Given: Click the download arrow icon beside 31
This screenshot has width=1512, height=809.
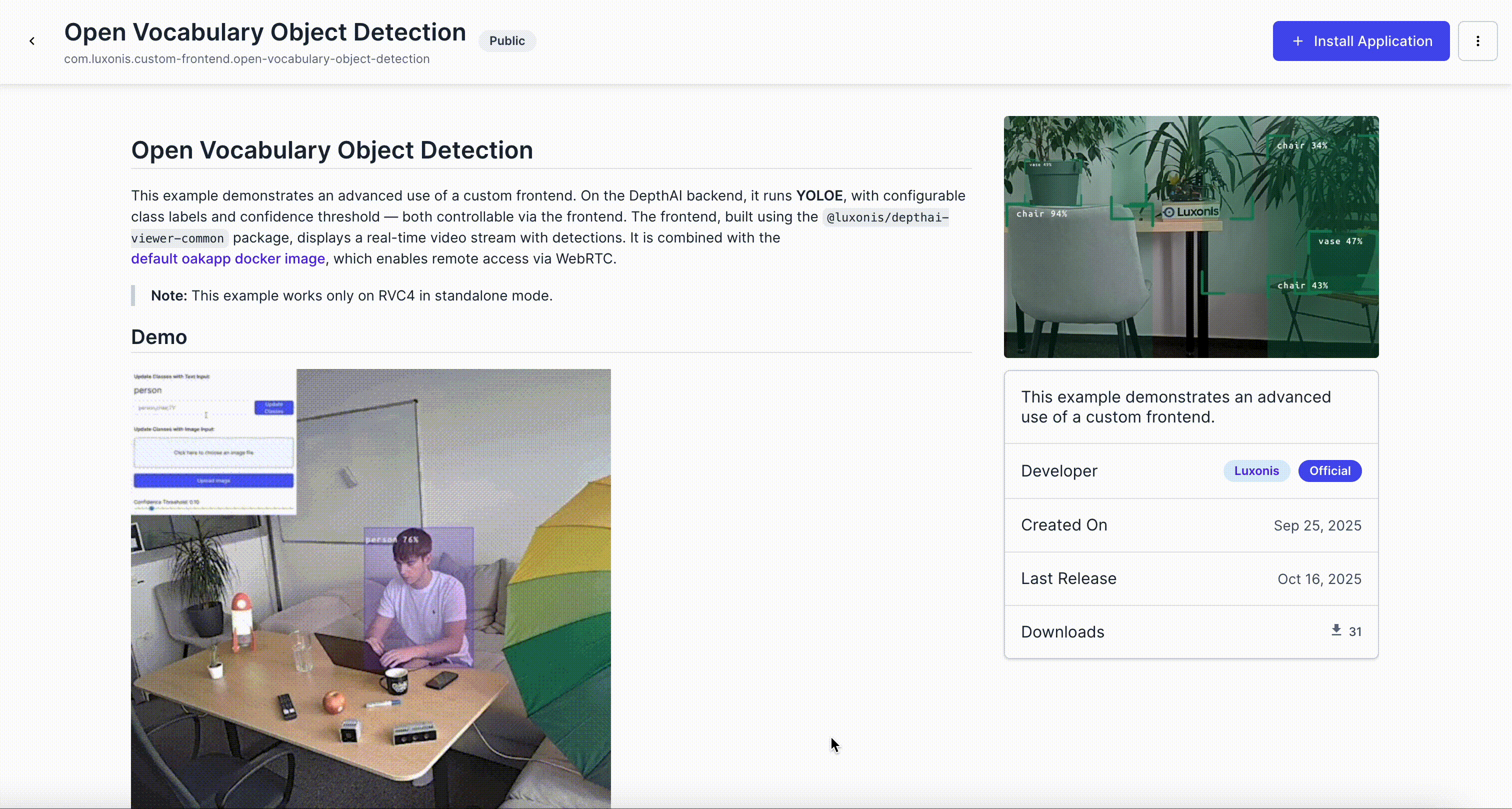Looking at the screenshot, I should (1336, 630).
